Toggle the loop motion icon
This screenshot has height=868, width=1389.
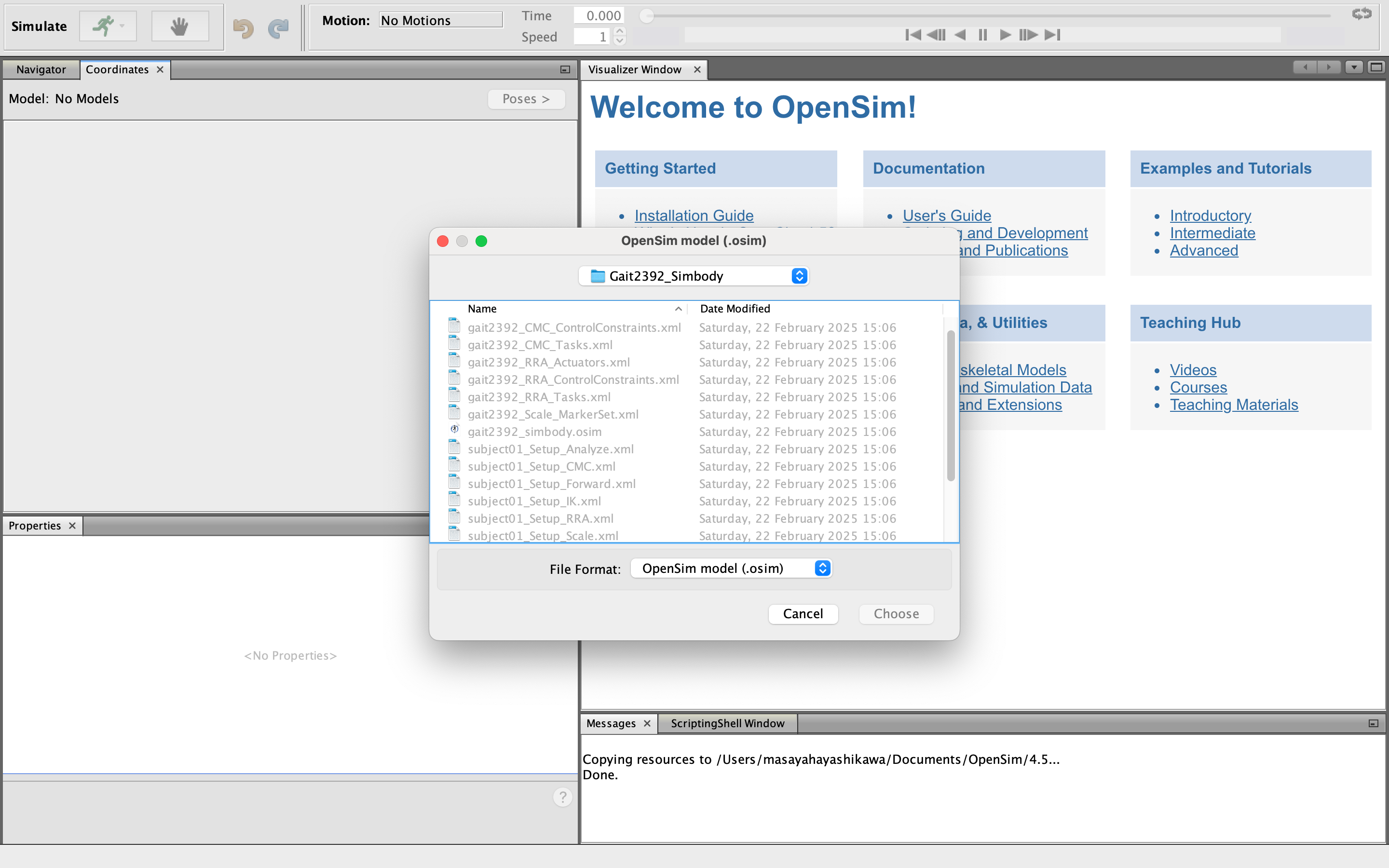click(1362, 14)
